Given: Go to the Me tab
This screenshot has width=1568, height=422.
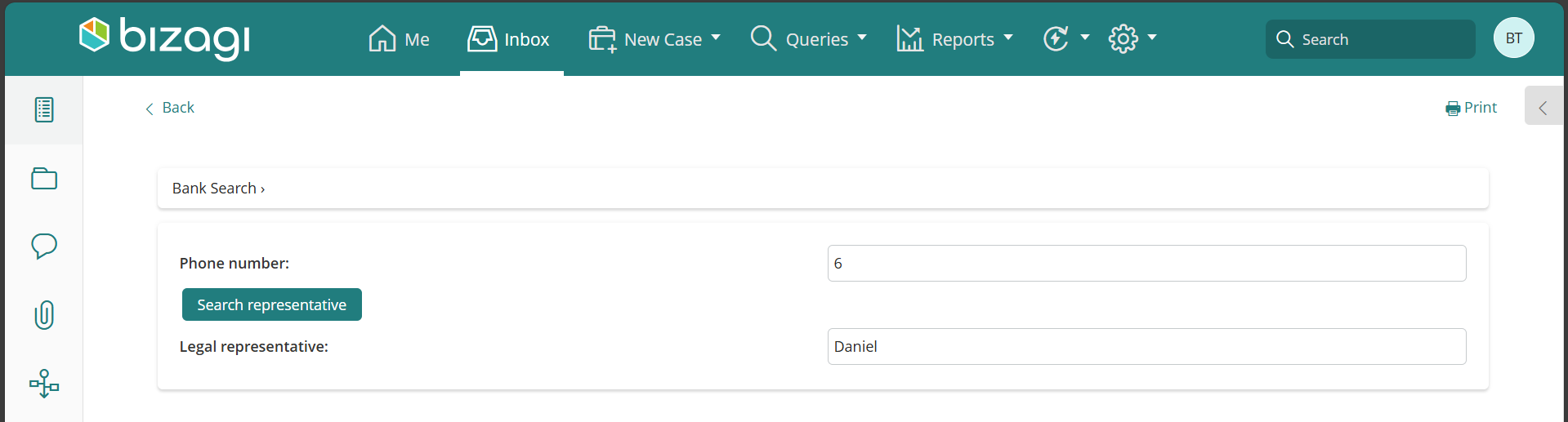Looking at the screenshot, I should tap(399, 39).
